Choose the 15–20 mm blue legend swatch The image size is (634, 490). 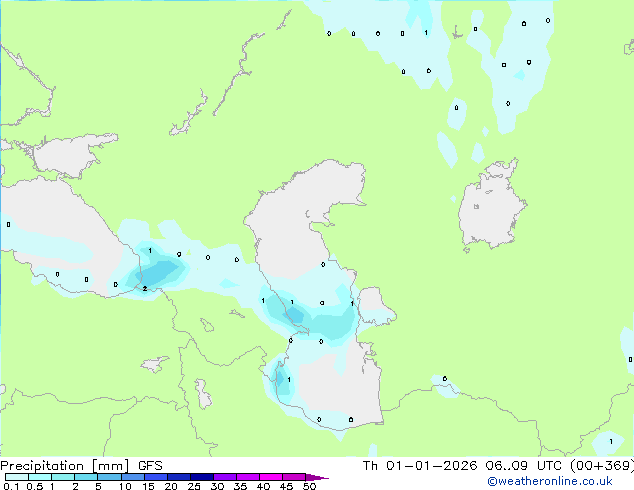click(156, 477)
